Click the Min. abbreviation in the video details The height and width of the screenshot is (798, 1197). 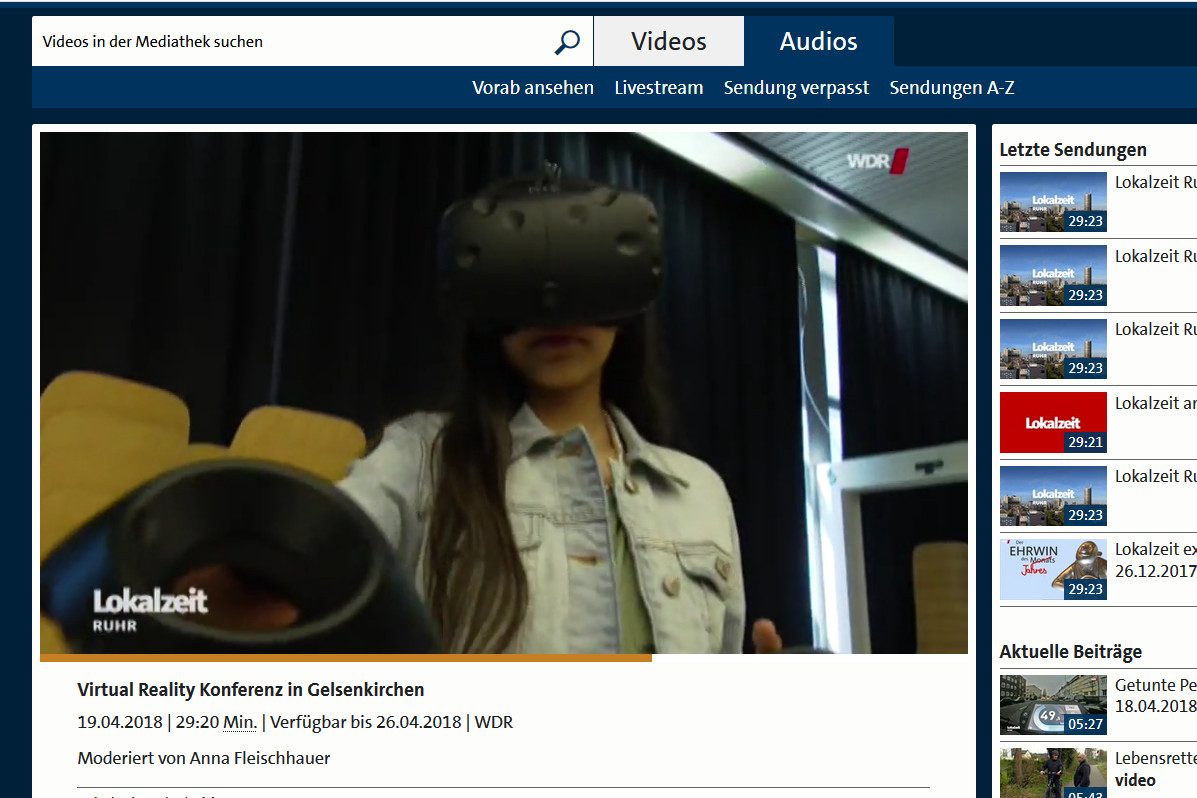click(x=239, y=722)
